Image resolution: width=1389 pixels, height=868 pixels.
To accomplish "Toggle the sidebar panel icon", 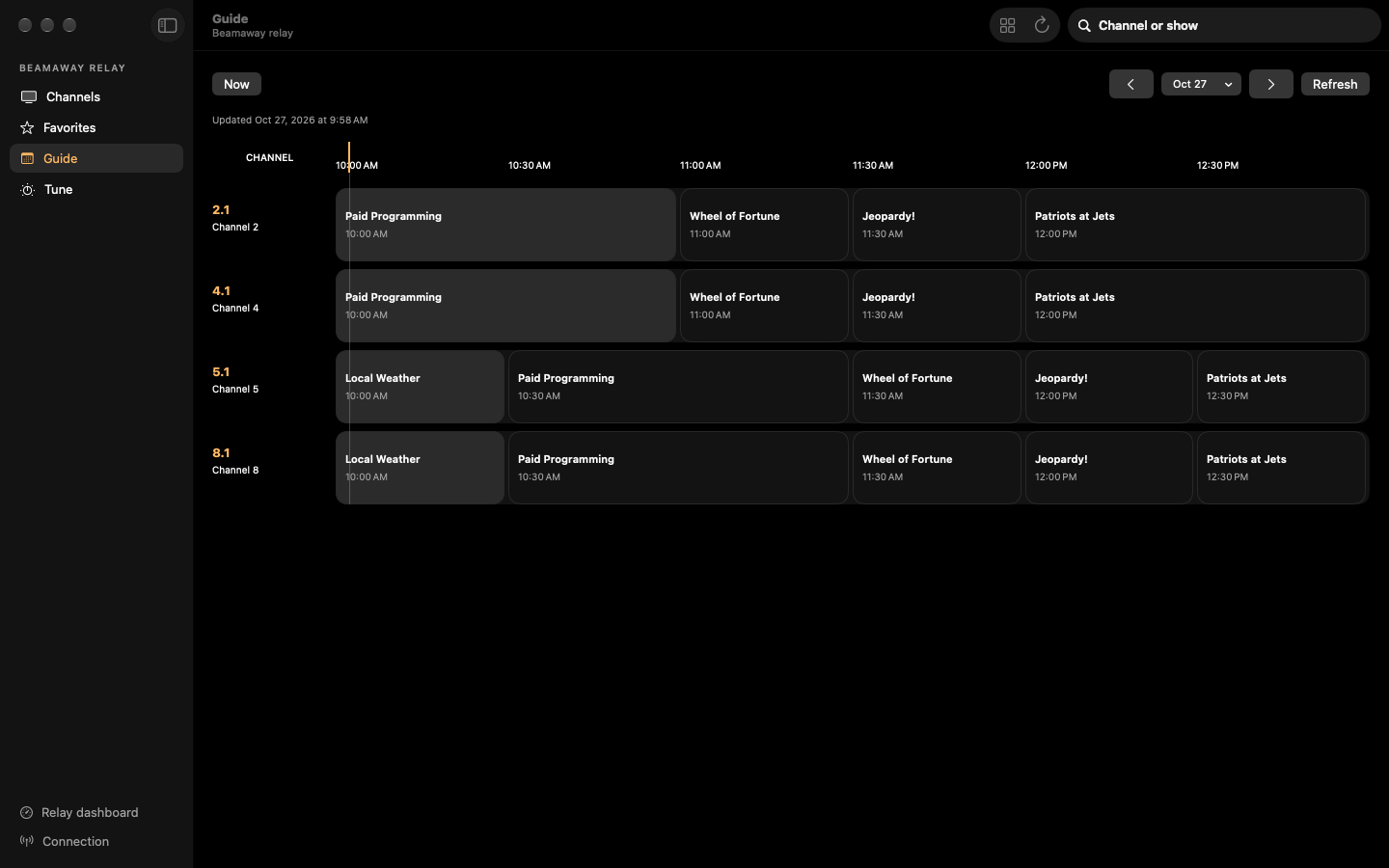I will 168,25.
